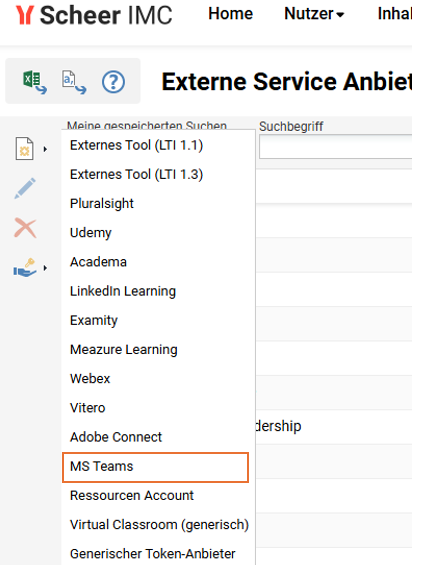433x565 pixels.
Task: Go to the Home navigation link
Action: tap(231, 14)
